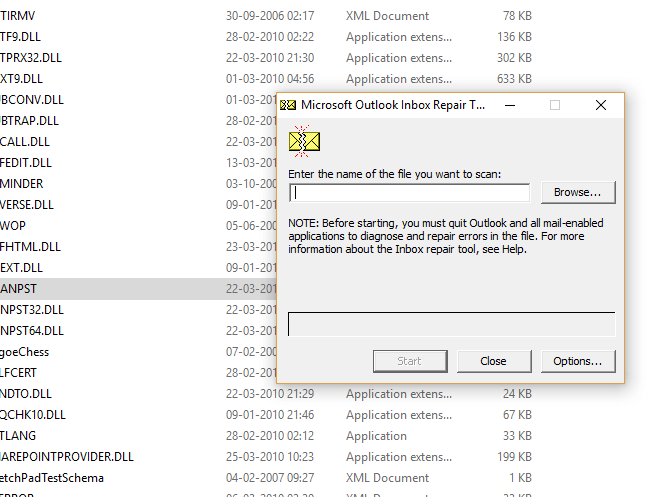Select the NPST64.DLL file

[32, 331]
